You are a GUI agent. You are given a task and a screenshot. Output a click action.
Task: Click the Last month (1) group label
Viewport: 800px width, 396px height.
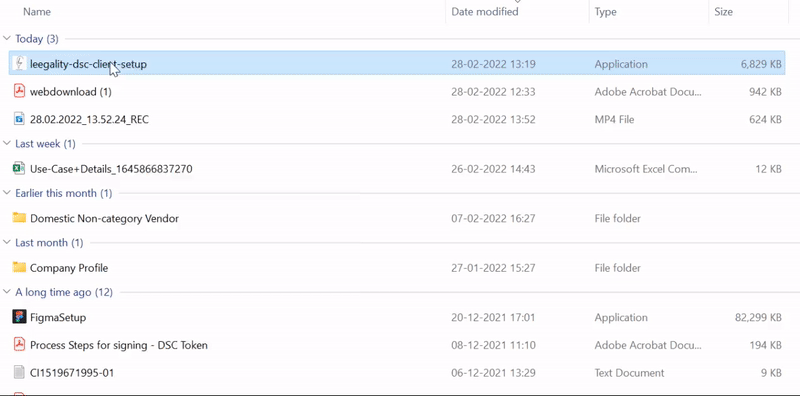point(49,242)
